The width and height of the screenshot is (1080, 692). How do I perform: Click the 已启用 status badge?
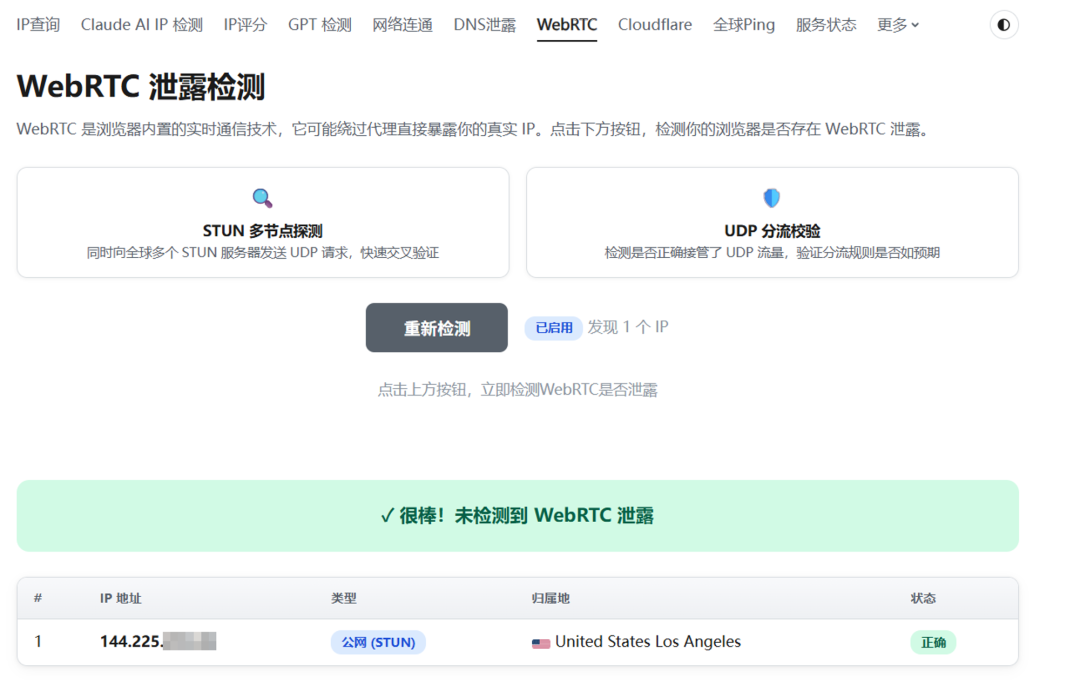click(554, 328)
